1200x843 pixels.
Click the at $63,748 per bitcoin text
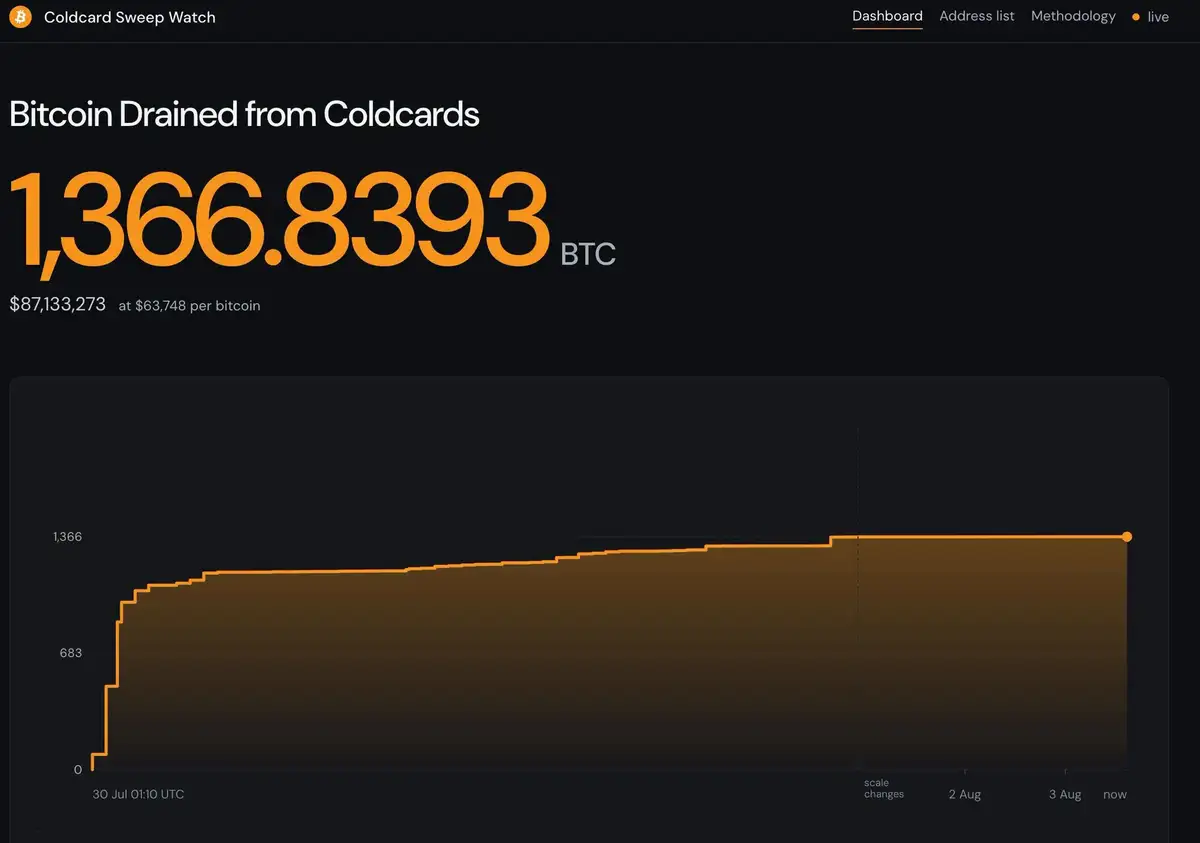(x=189, y=306)
